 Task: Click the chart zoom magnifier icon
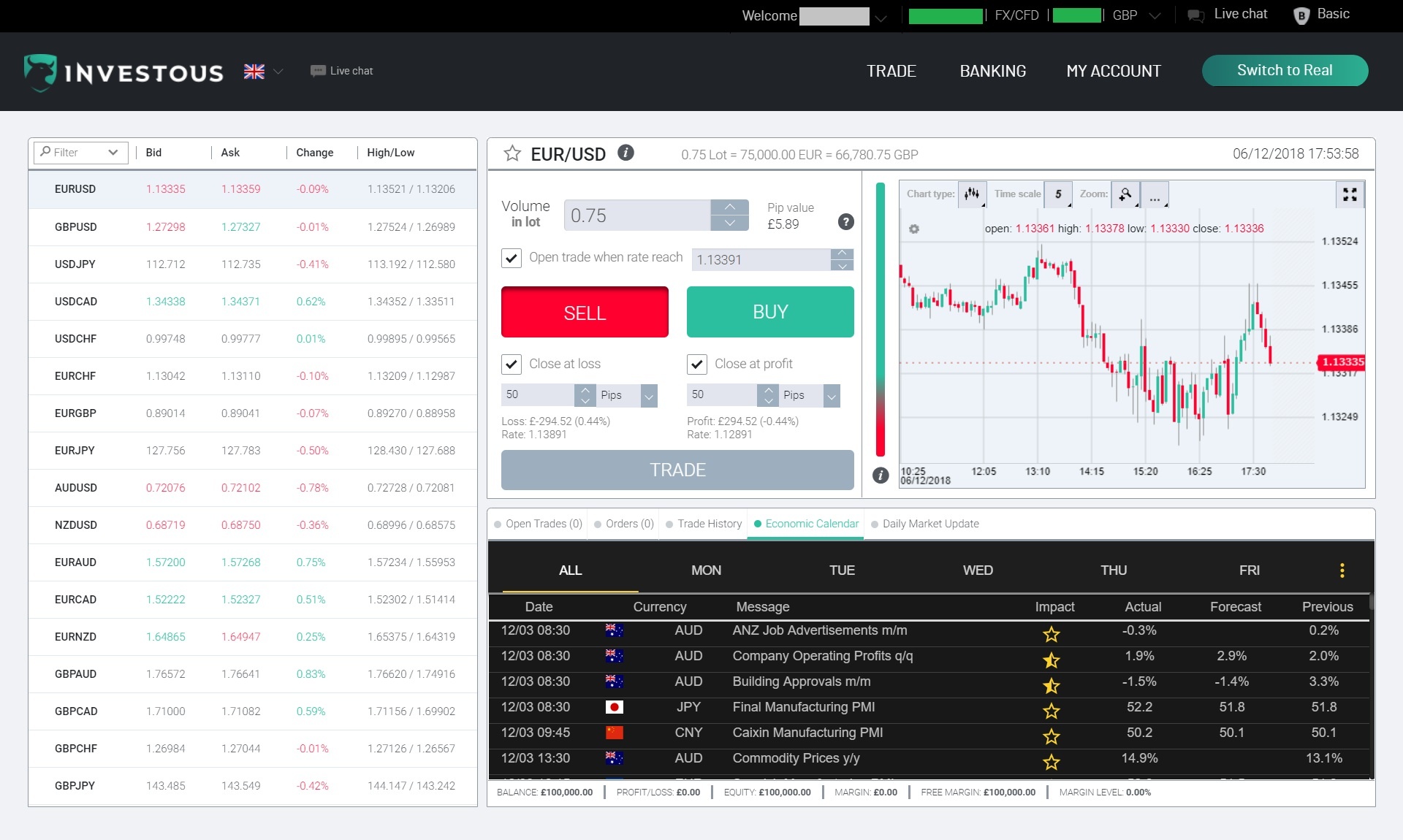pyautogui.click(x=1125, y=194)
